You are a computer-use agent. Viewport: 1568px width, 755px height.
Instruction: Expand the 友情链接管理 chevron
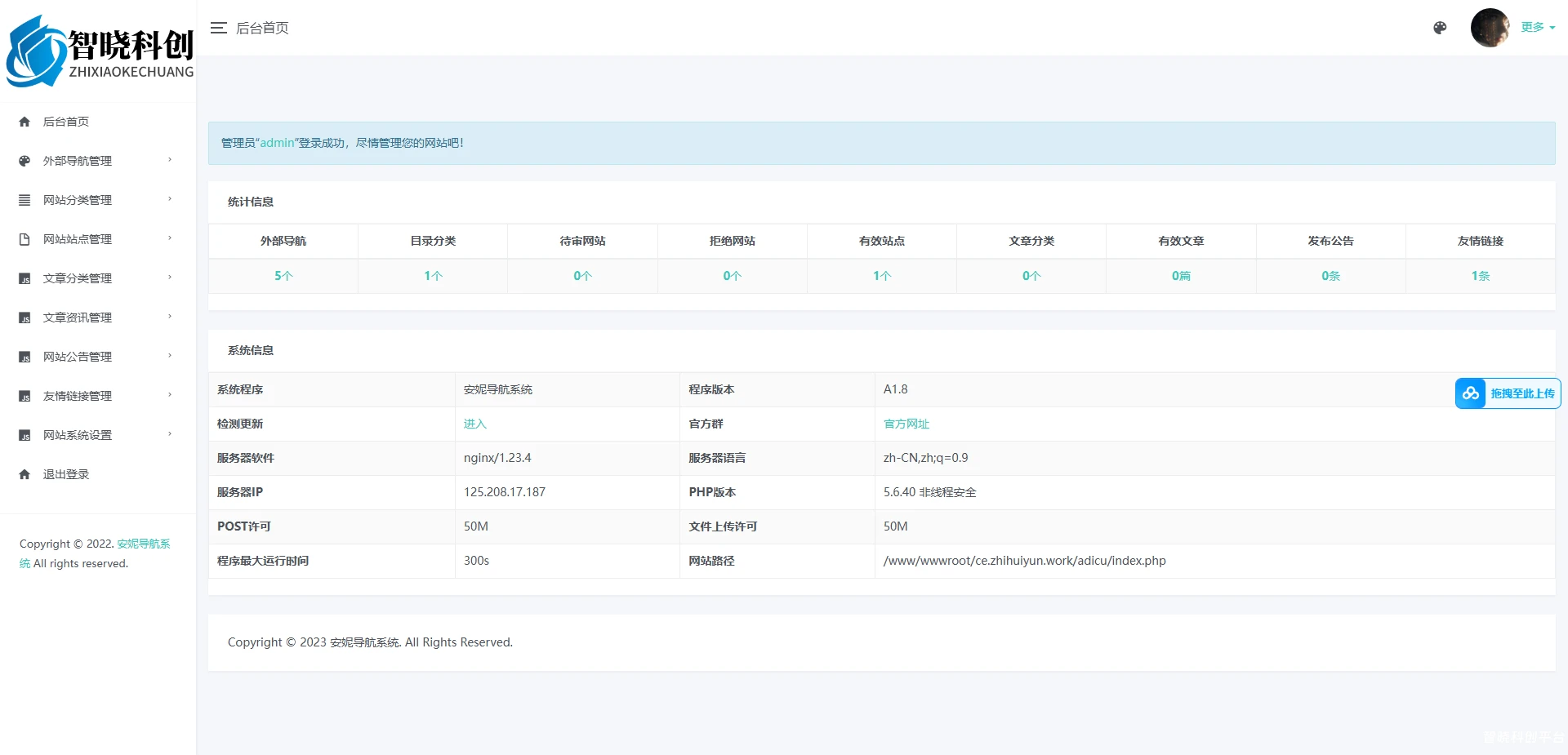(170, 395)
